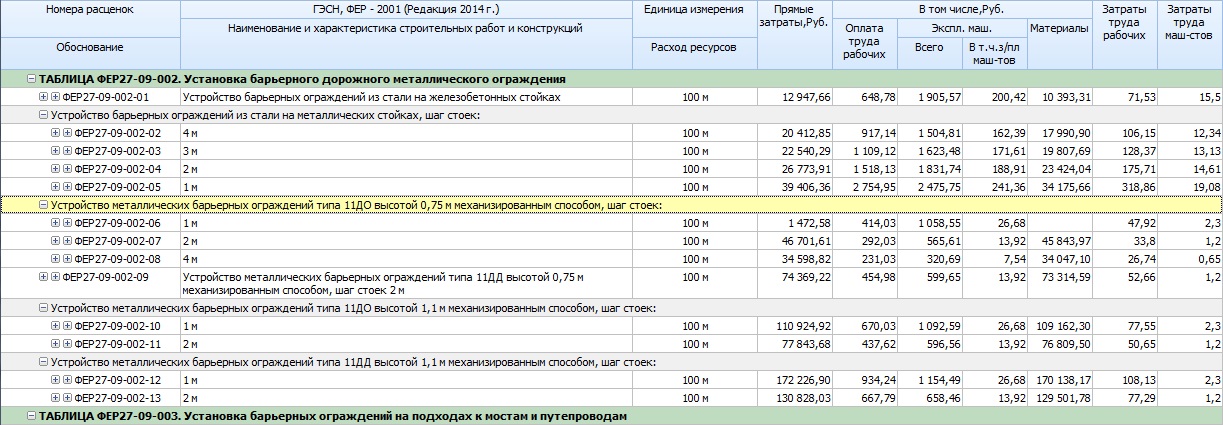Screen dimensions: 1223x425
Task: Click direct cost value 1 472,58
Action: [x=810, y=223]
